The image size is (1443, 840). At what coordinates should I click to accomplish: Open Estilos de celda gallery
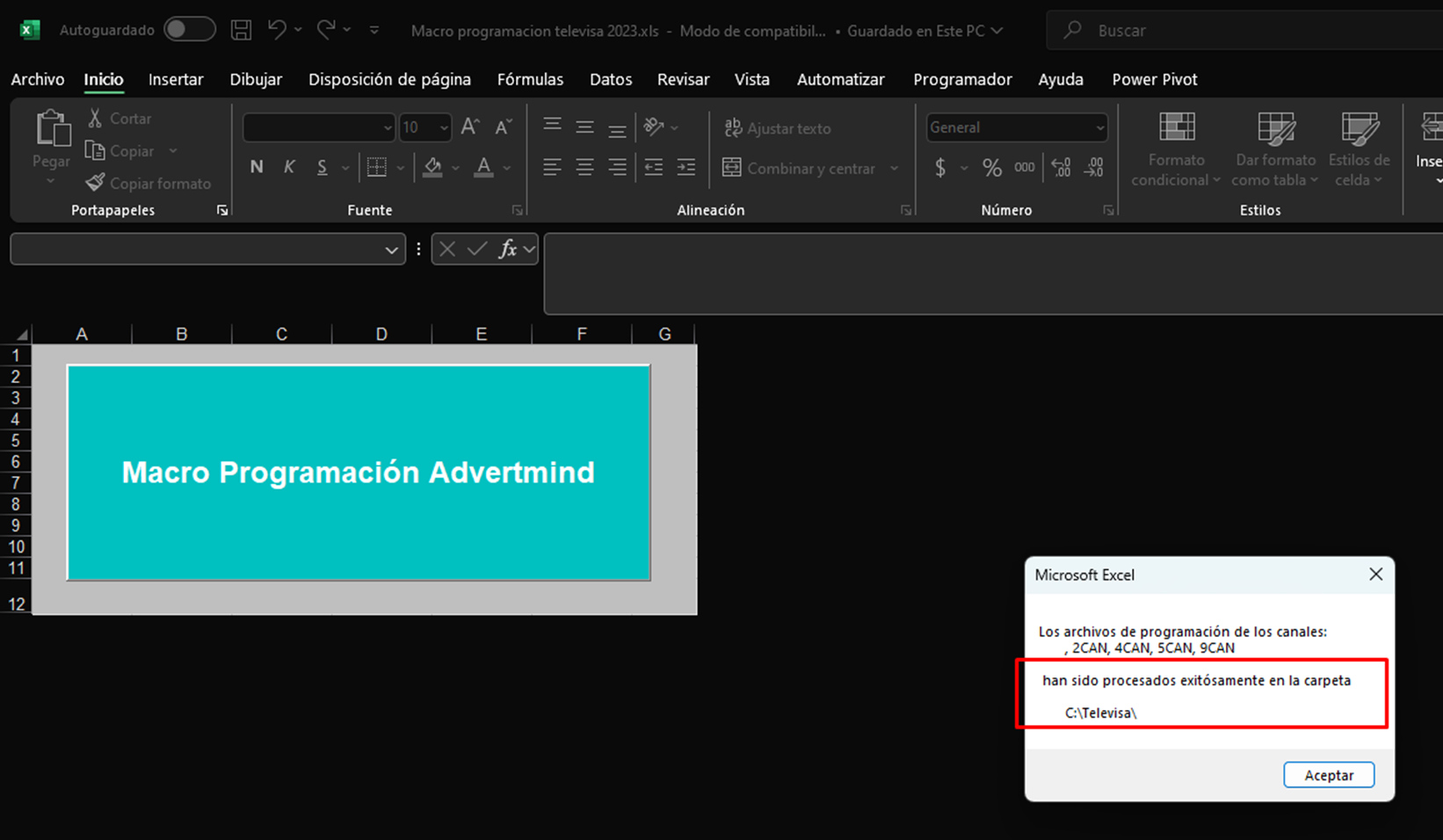pyautogui.click(x=1360, y=149)
